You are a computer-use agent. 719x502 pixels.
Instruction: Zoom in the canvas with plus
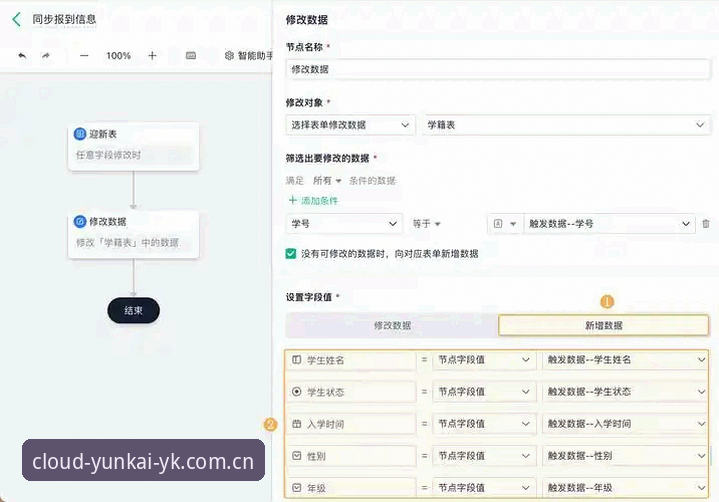pyautogui.click(x=152, y=56)
